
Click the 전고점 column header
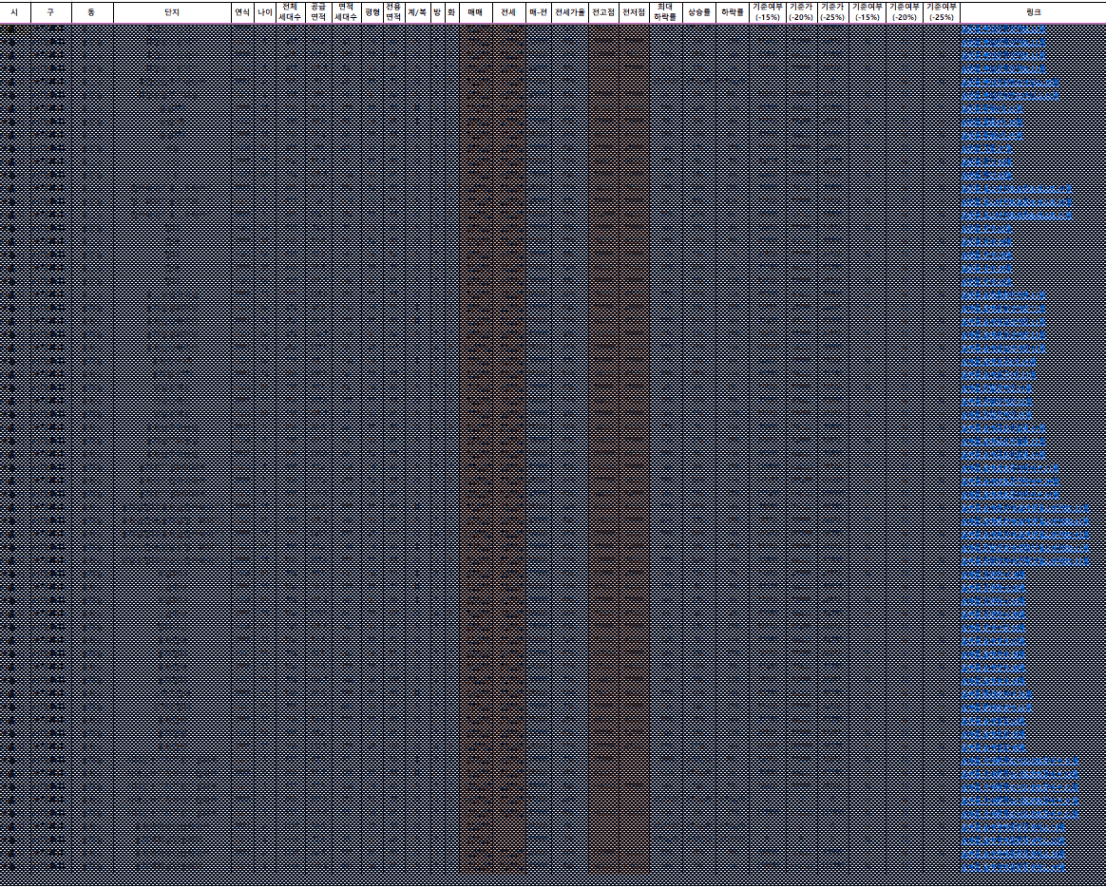point(604,12)
